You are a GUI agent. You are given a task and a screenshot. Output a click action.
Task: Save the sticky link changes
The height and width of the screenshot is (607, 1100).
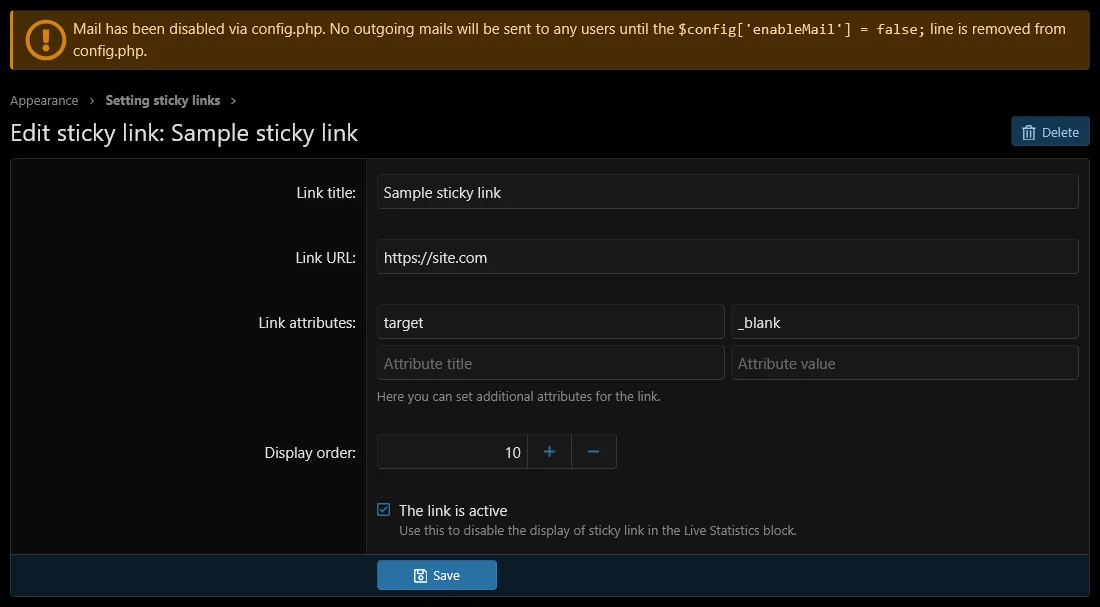[437, 575]
